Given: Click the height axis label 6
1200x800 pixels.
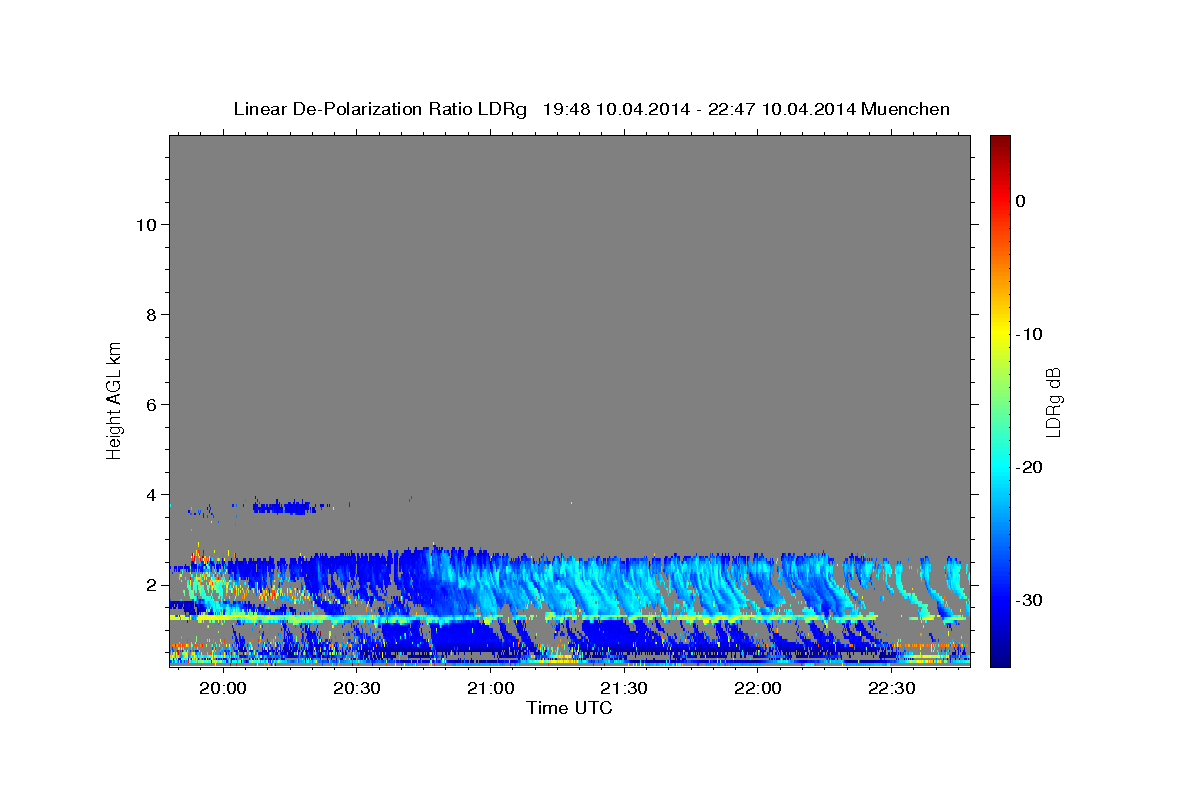Looking at the screenshot, I should click(152, 404).
